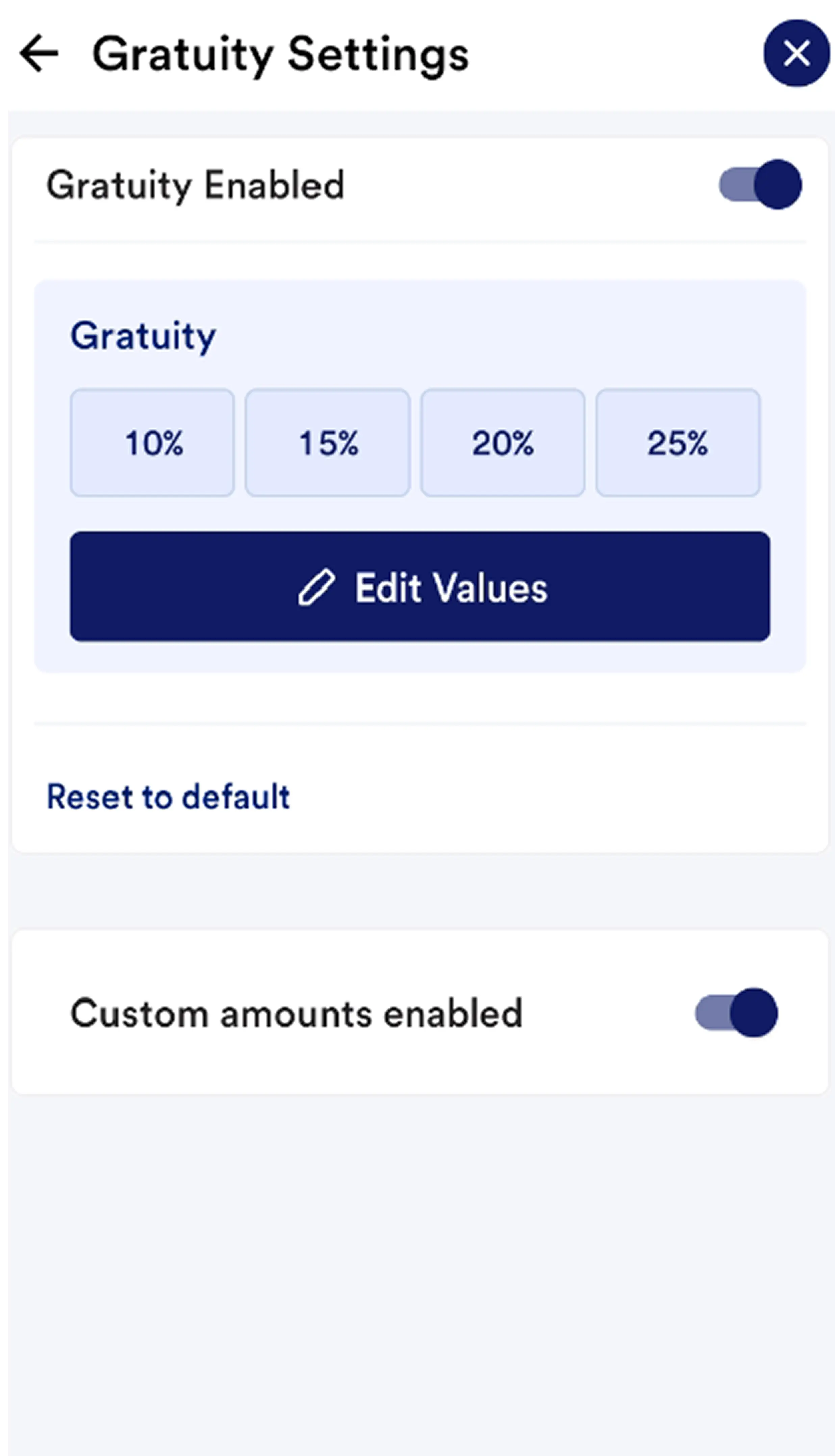This screenshot has width=835, height=1456.
Task: Tap the Custom amounts enabled label text
Action: coord(296,1013)
